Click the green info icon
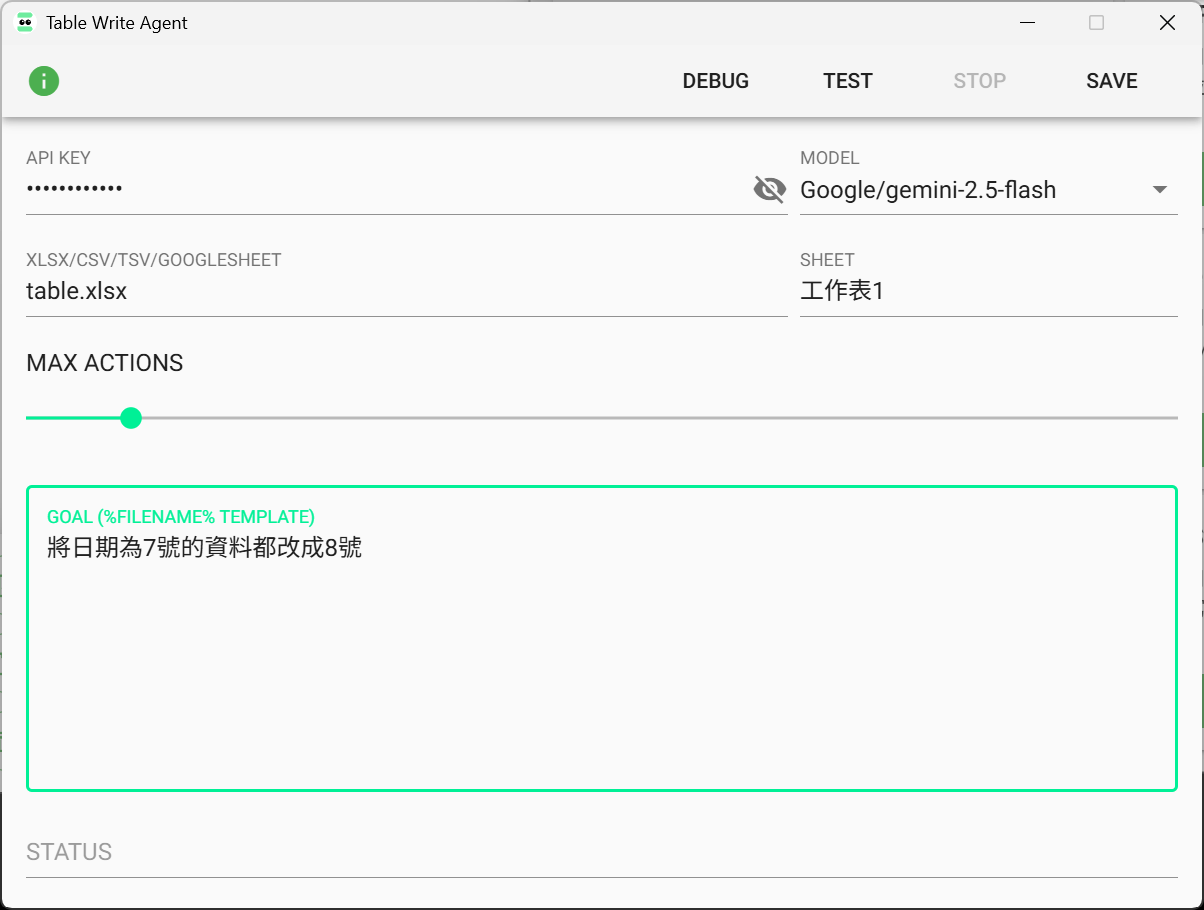 [44, 81]
